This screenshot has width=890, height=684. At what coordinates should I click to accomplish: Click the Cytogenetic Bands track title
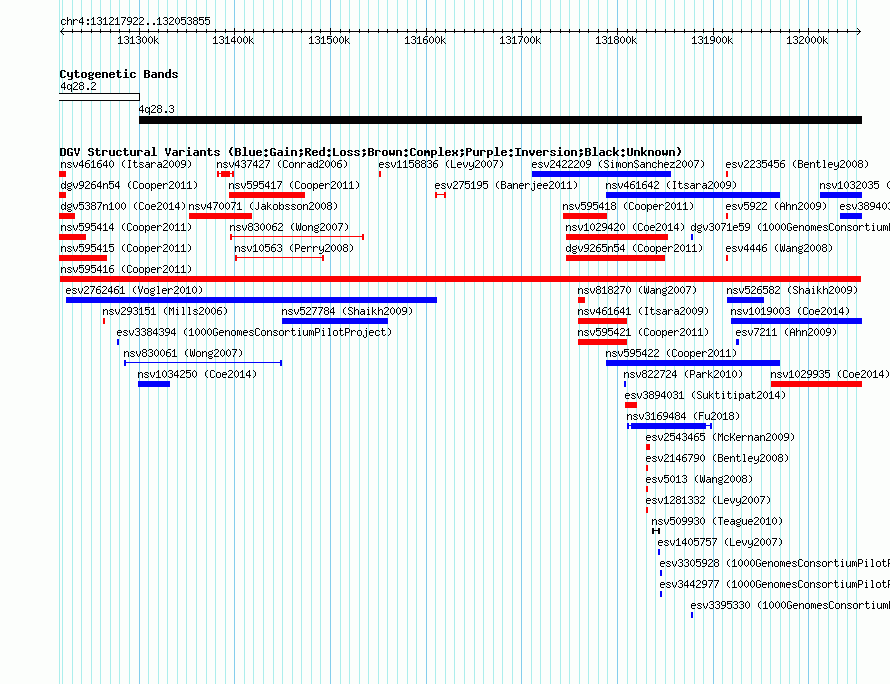pos(119,74)
